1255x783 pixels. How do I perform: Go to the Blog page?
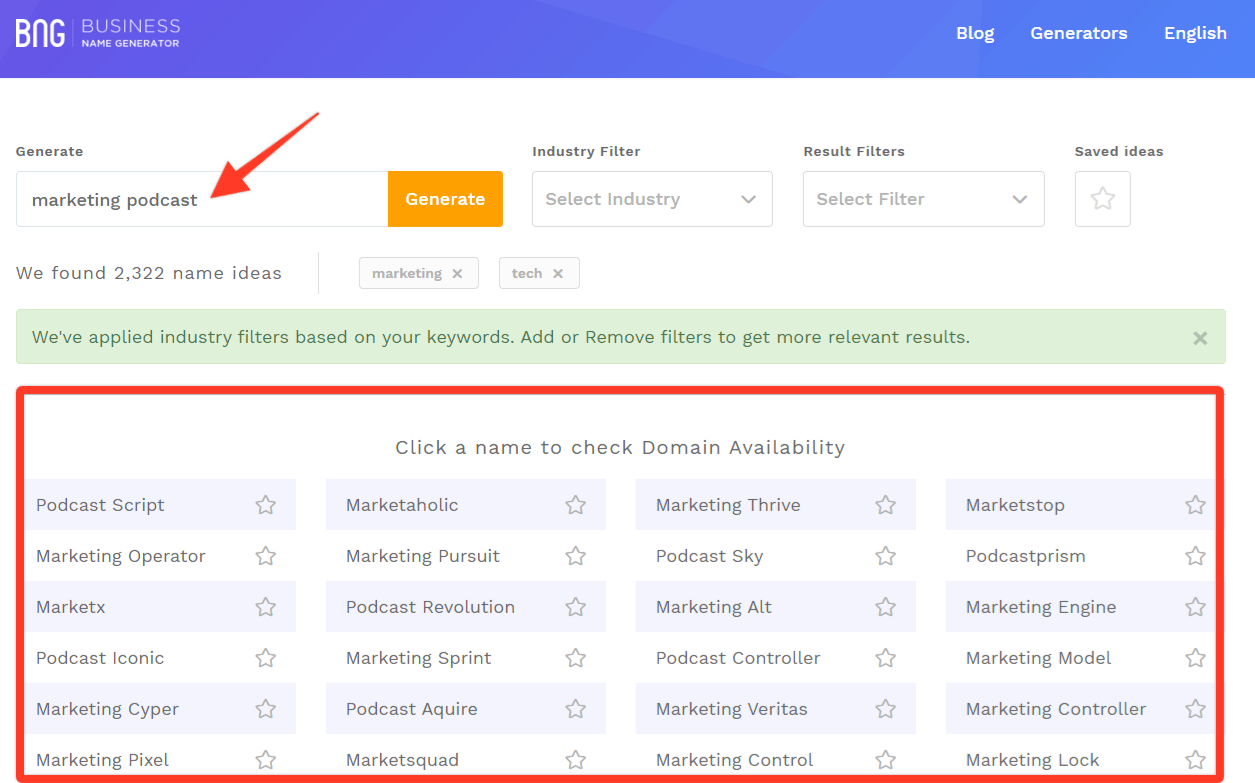coord(975,33)
